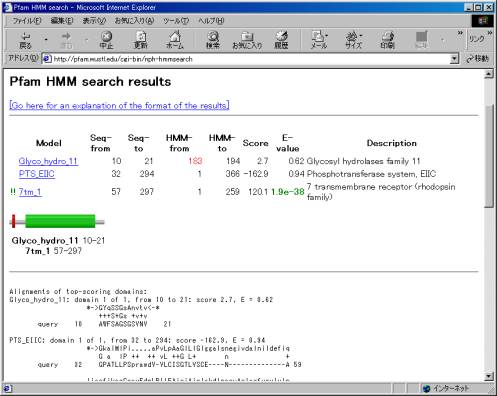Click the red HMM-from value 183
This screenshot has width=497, height=396.
(x=195, y=161)
